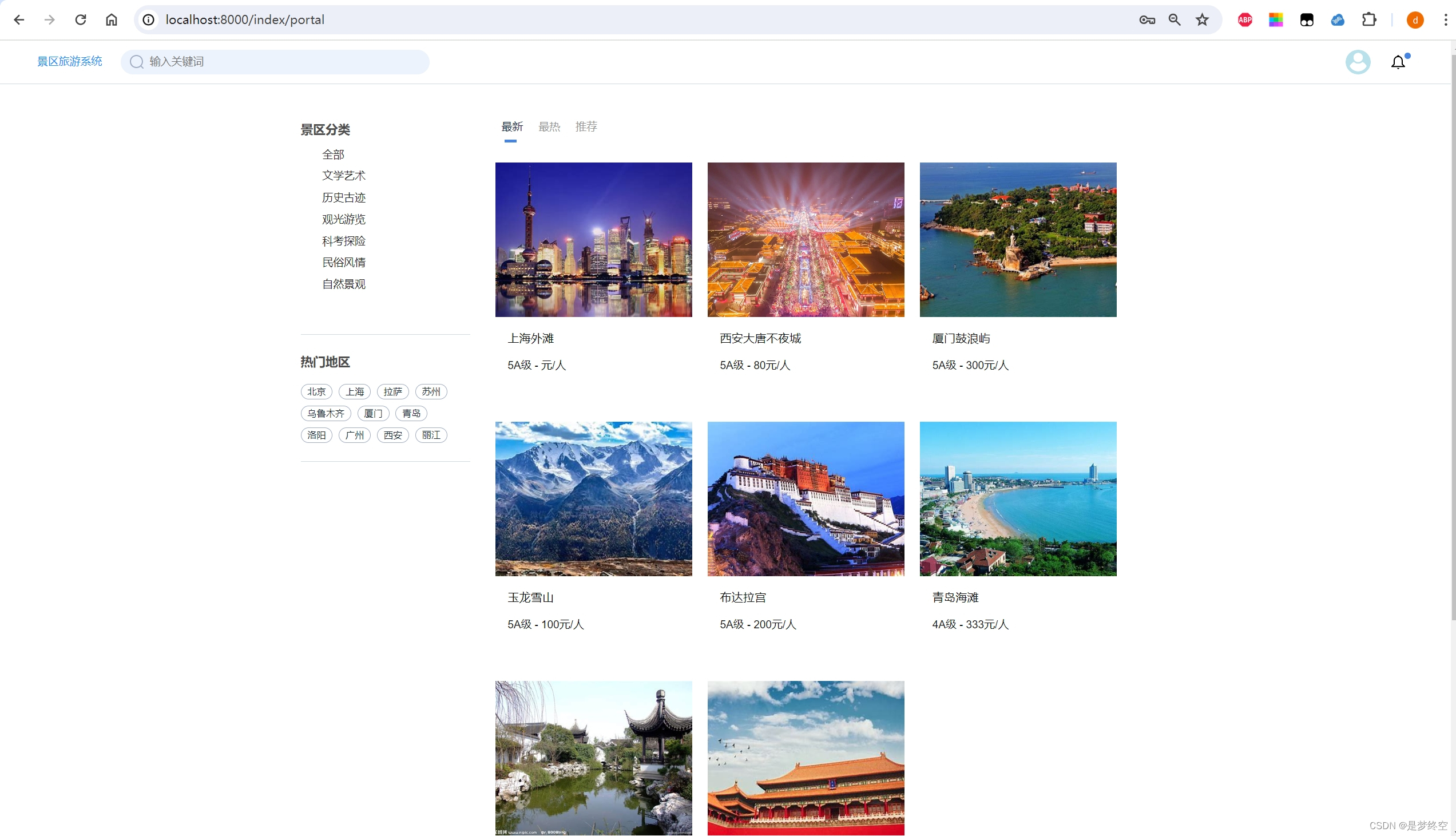Viewport: 1456px width, 836px height.
Task: Filter by the 乌鲁木齐 region tag
Action: pos(326,413)
